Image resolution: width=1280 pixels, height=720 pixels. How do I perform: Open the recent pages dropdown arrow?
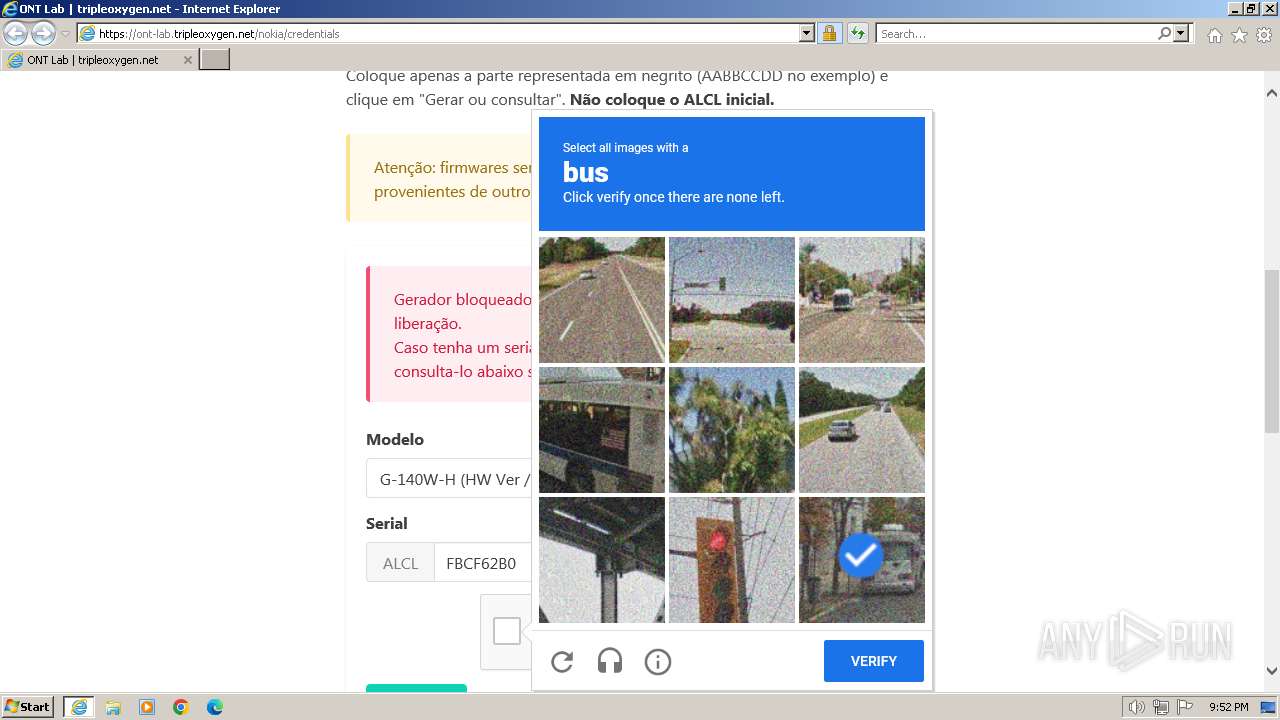point(66,34)
